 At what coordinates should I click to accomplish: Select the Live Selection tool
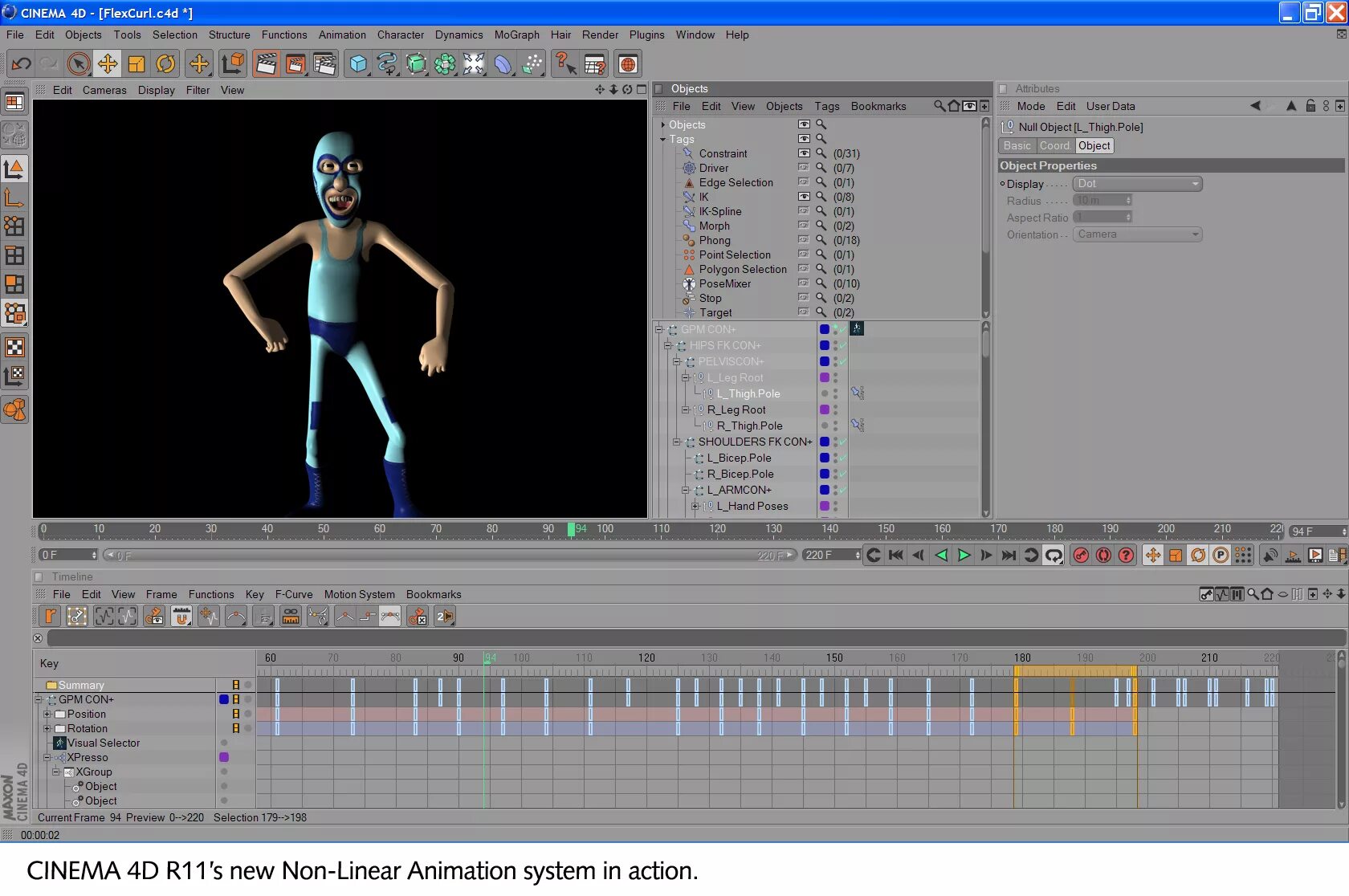(x=79, y=63)
